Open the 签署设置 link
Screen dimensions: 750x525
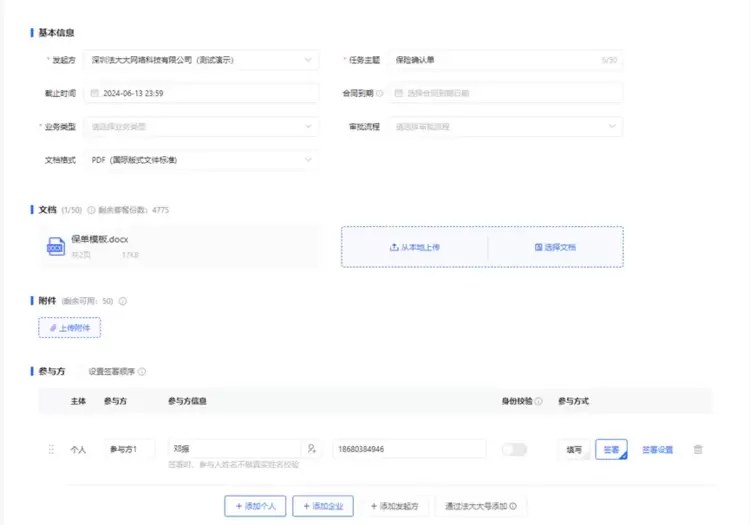pos(657,450)
